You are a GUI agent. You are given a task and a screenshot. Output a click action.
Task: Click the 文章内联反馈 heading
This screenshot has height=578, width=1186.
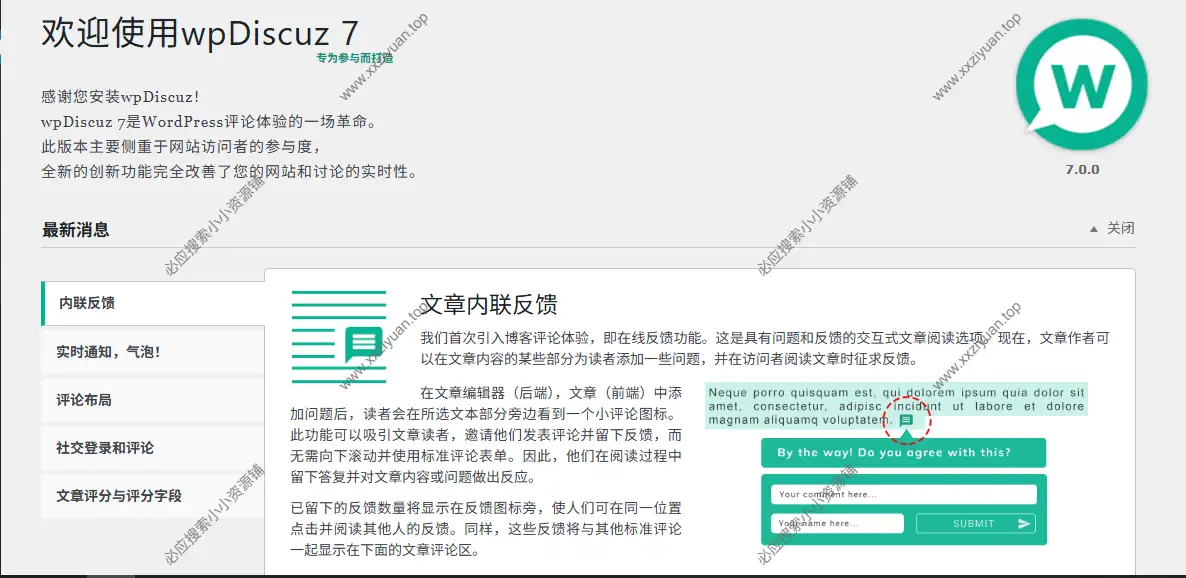(x=489, y=305)
